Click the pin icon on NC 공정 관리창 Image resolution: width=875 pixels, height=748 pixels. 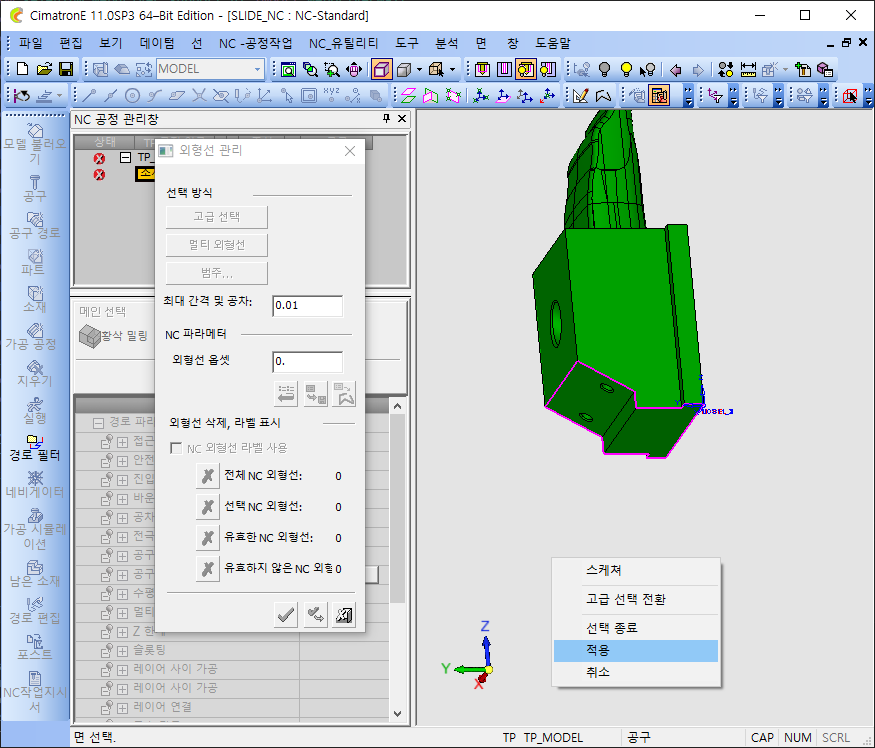[x=386, y=118]
